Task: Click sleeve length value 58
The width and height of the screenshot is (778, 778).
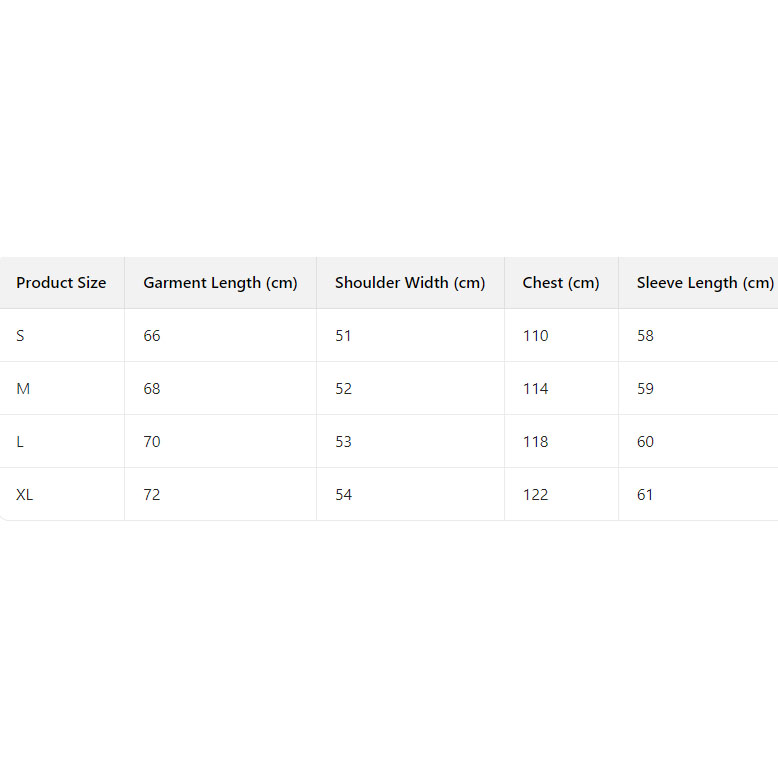Action: tap(646, 336)
